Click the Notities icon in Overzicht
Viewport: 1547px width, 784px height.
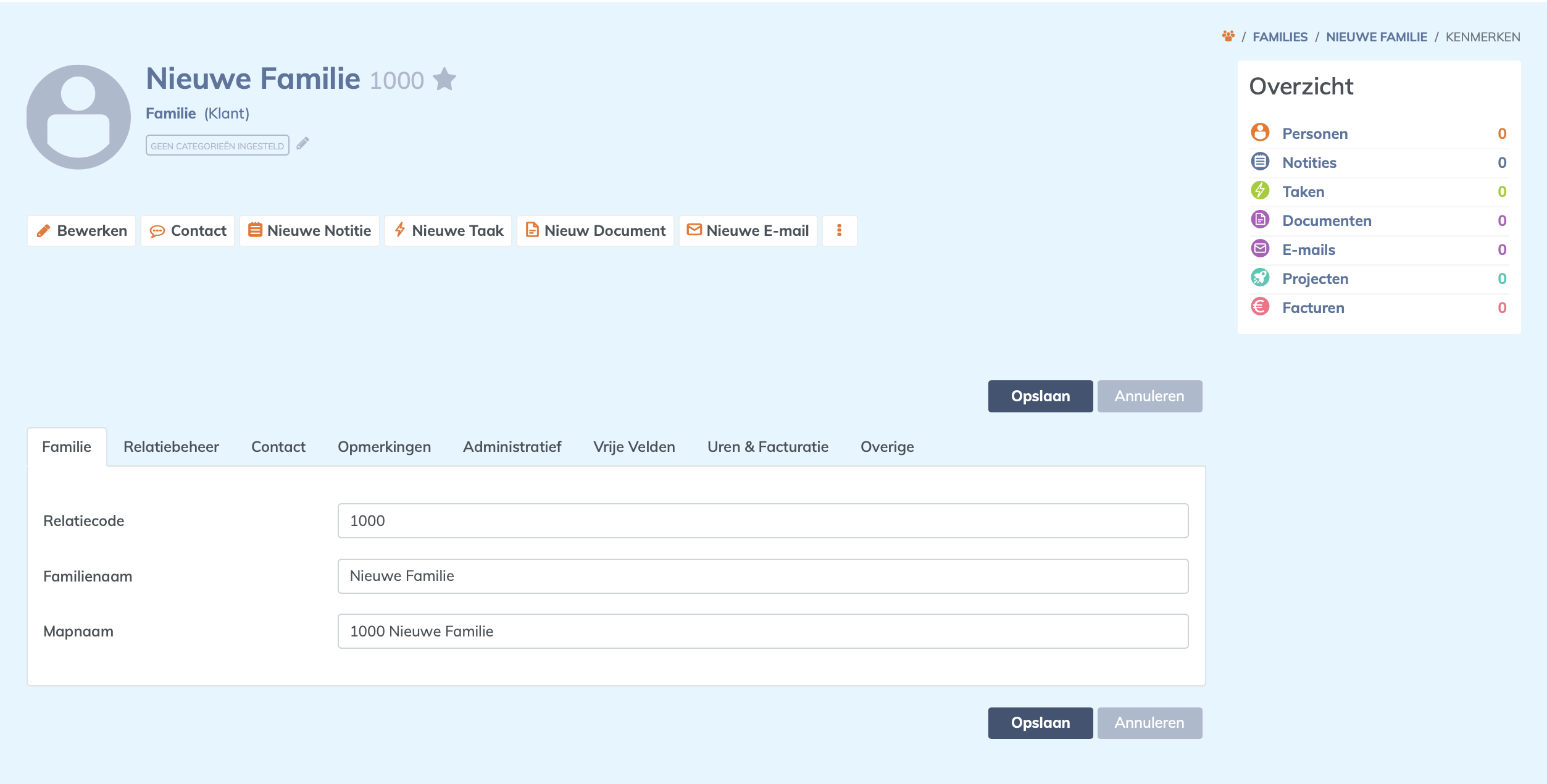pos(1260,162)
